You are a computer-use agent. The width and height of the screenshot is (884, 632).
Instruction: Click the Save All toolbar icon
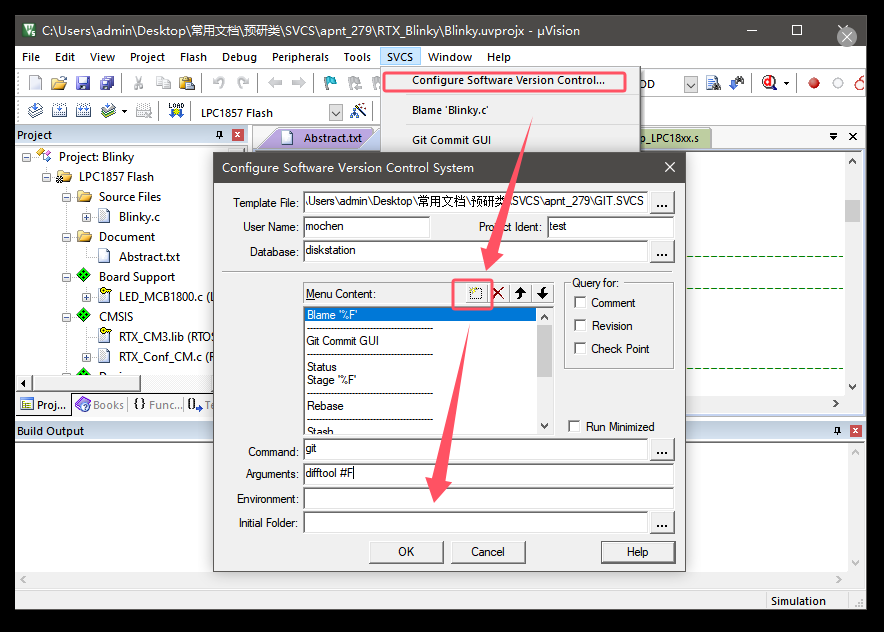[x=106, y=83]
